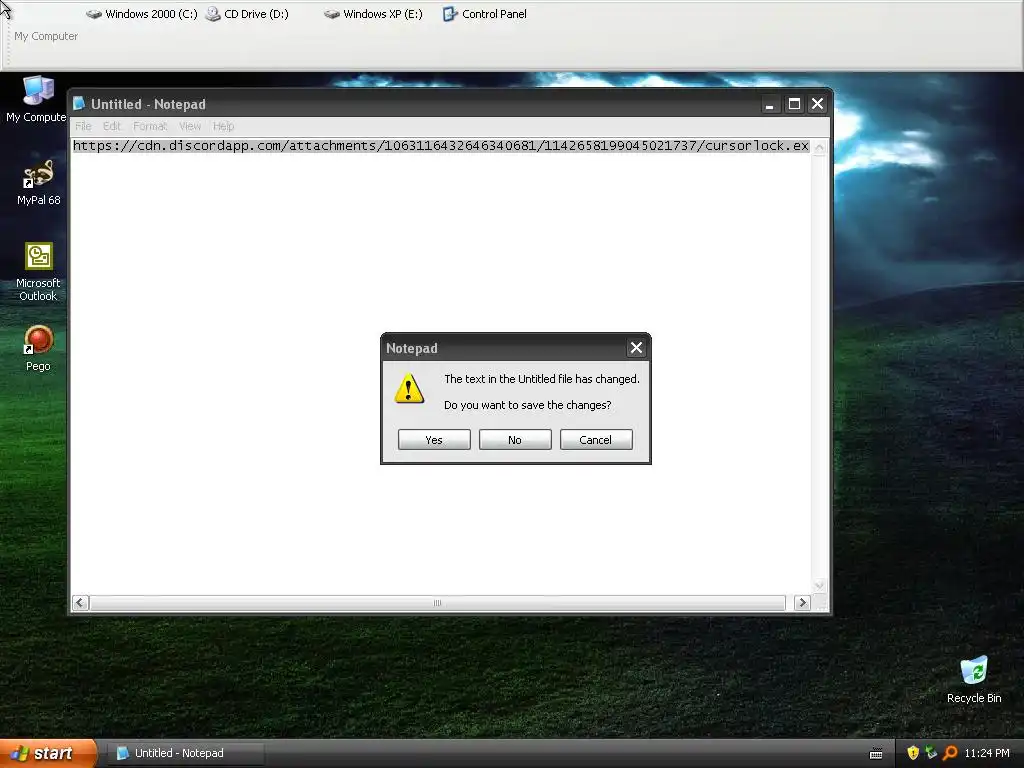Click the yellow warning icon in the dialog
This screenshot has height=768, width=1024.
click(x=409, y=389)
